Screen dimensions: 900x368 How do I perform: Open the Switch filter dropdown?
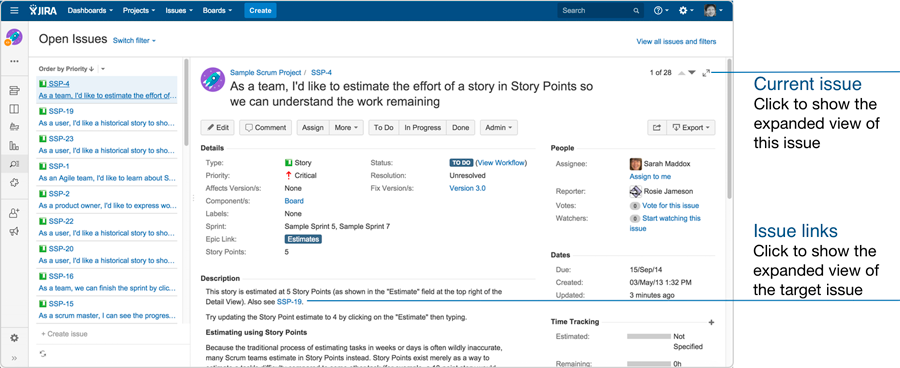click(x=134, y=41)
